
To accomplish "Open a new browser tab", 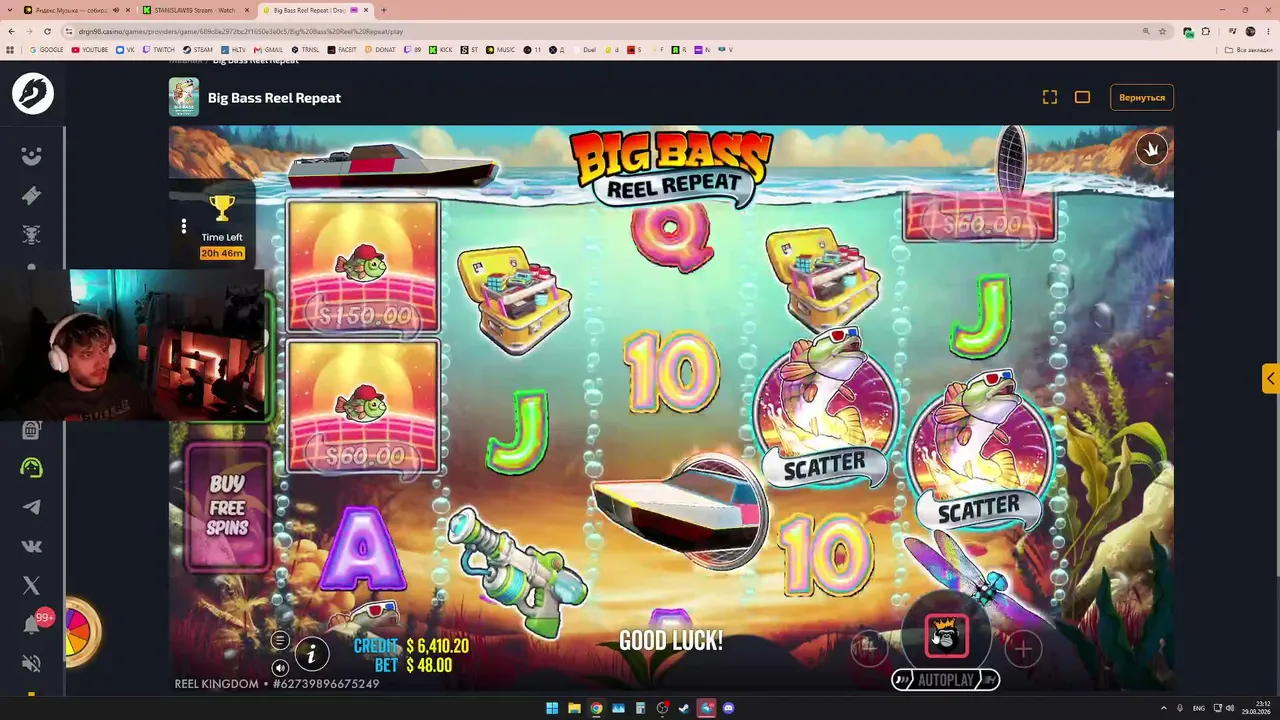I will [384, 10].
